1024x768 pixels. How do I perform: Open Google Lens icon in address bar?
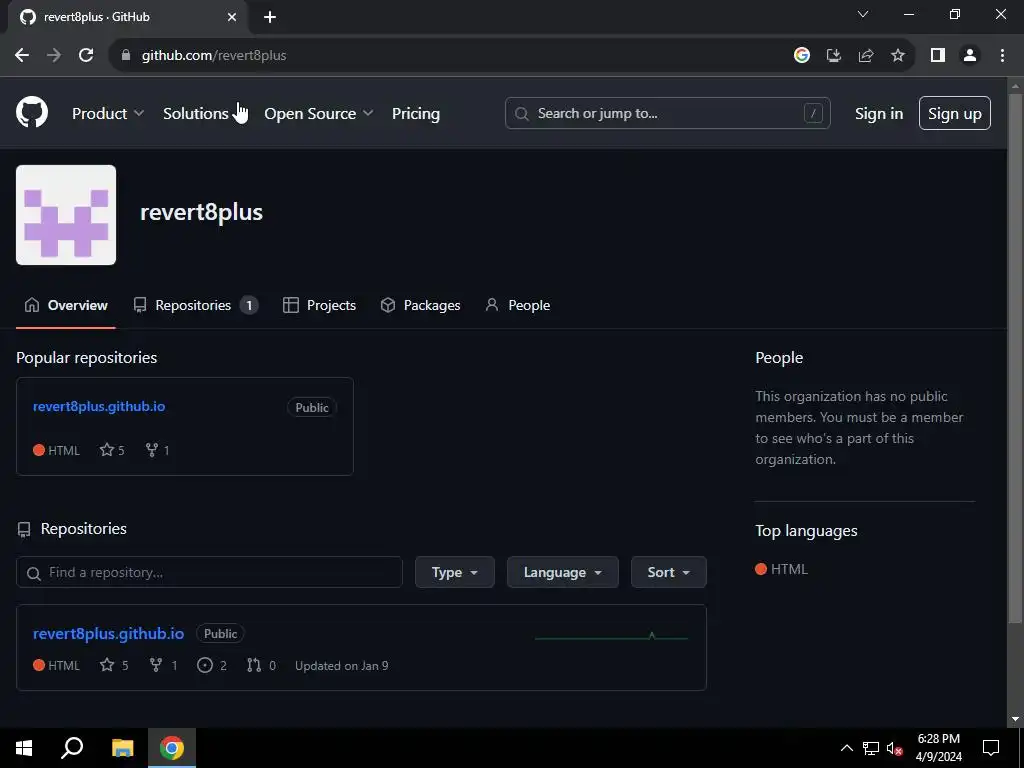(x=802, y=56)
